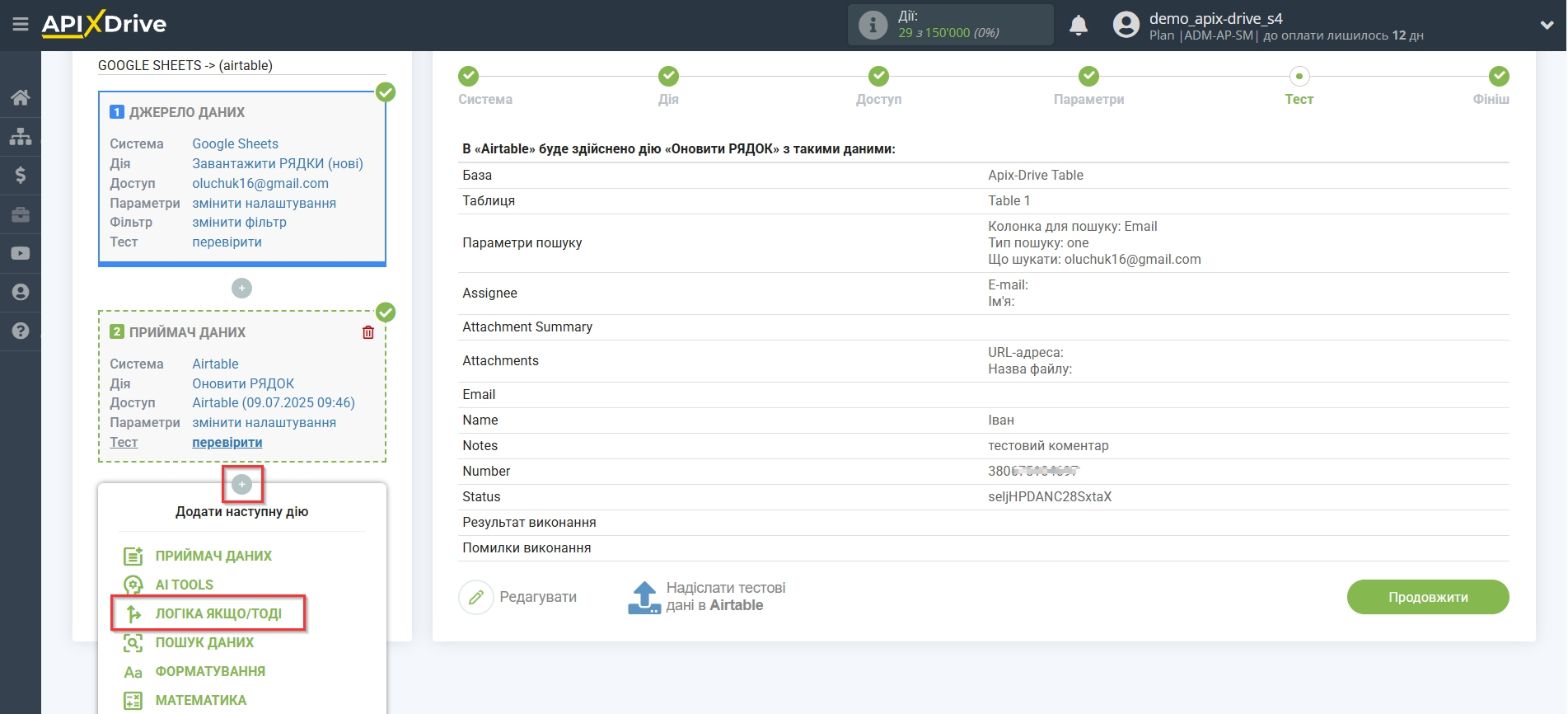Image resolution: width=1568 pixels, height=714 pixels.
Task: Open the user profile sidebar icon
Action: click(21, 292)
